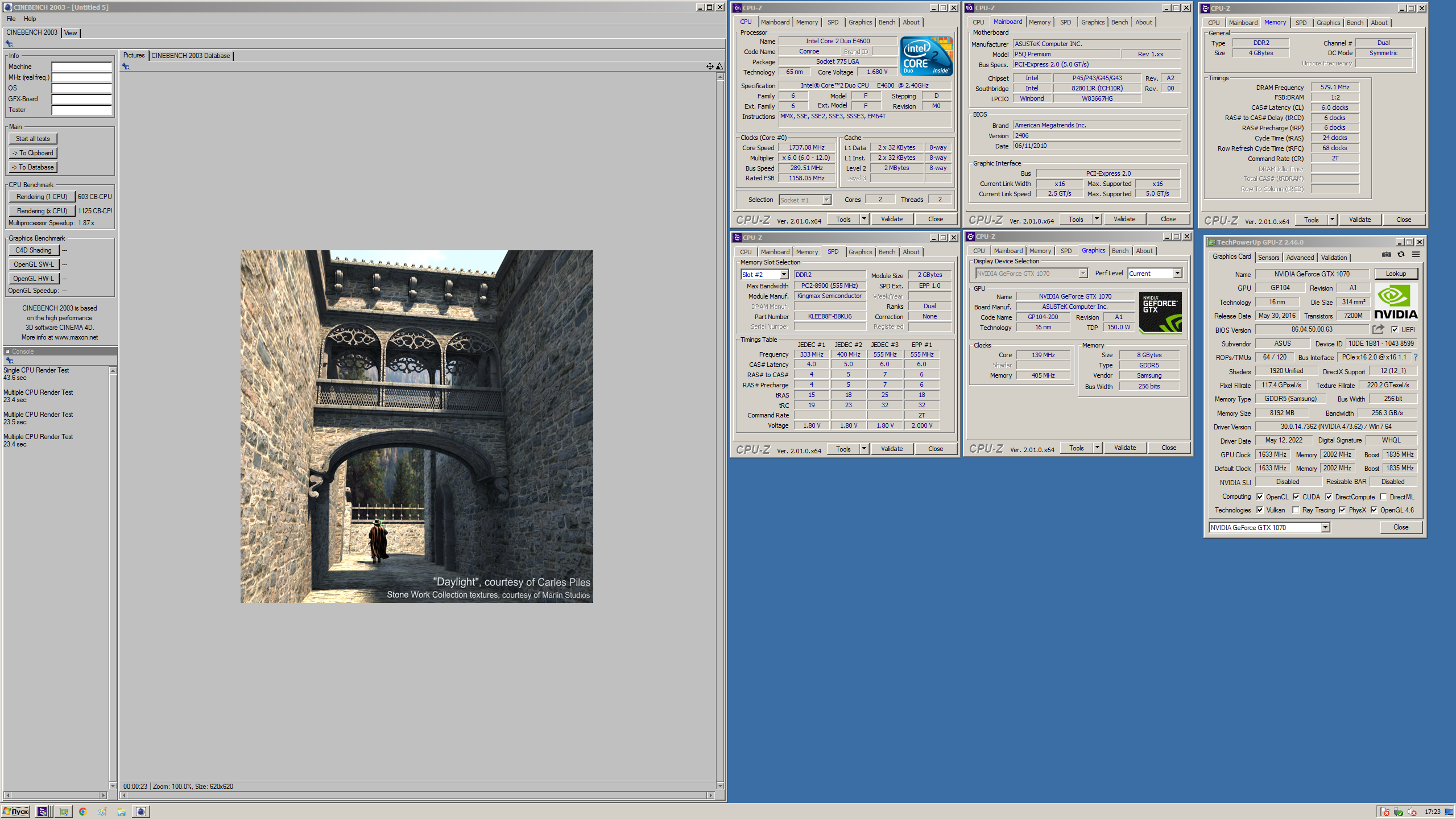Switch to the Advanced tab in GPU-Z
The width and height of the screenshot is (1456, 819).
point(1300,258)
